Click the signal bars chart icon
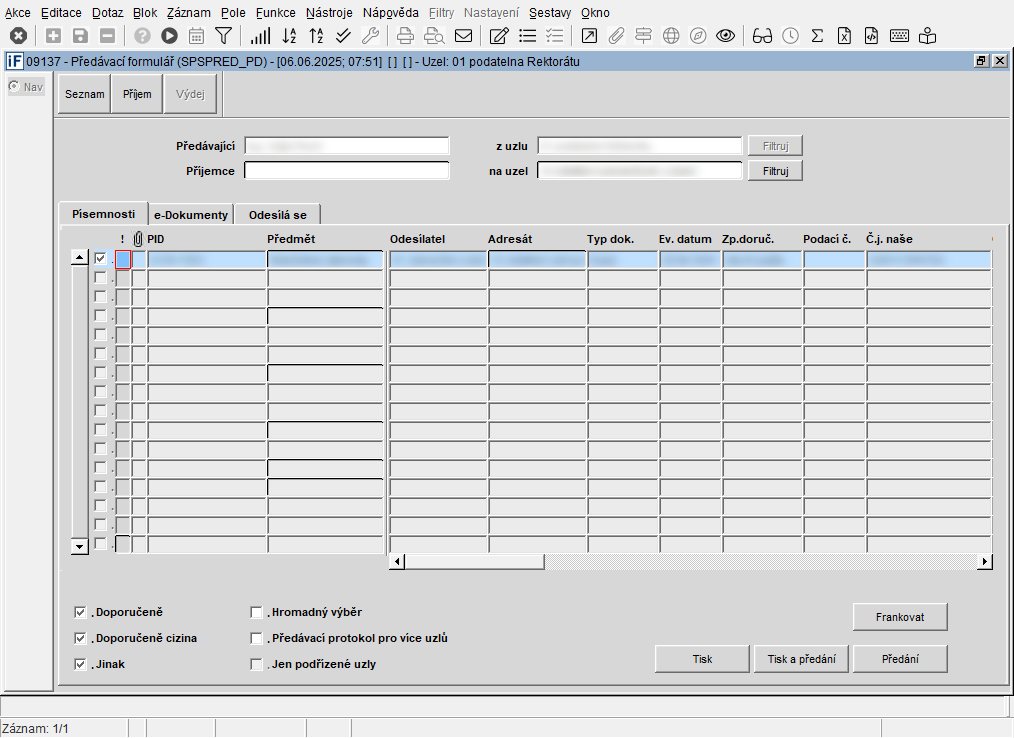Screen dimensions: 1014x738 260,36
